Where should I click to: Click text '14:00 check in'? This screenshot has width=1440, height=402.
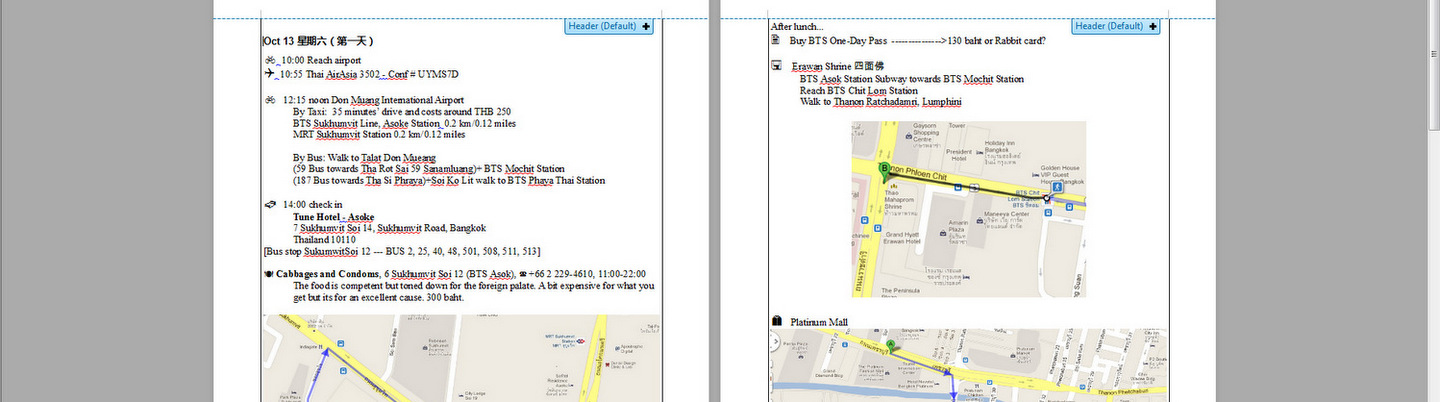[313, 204]
